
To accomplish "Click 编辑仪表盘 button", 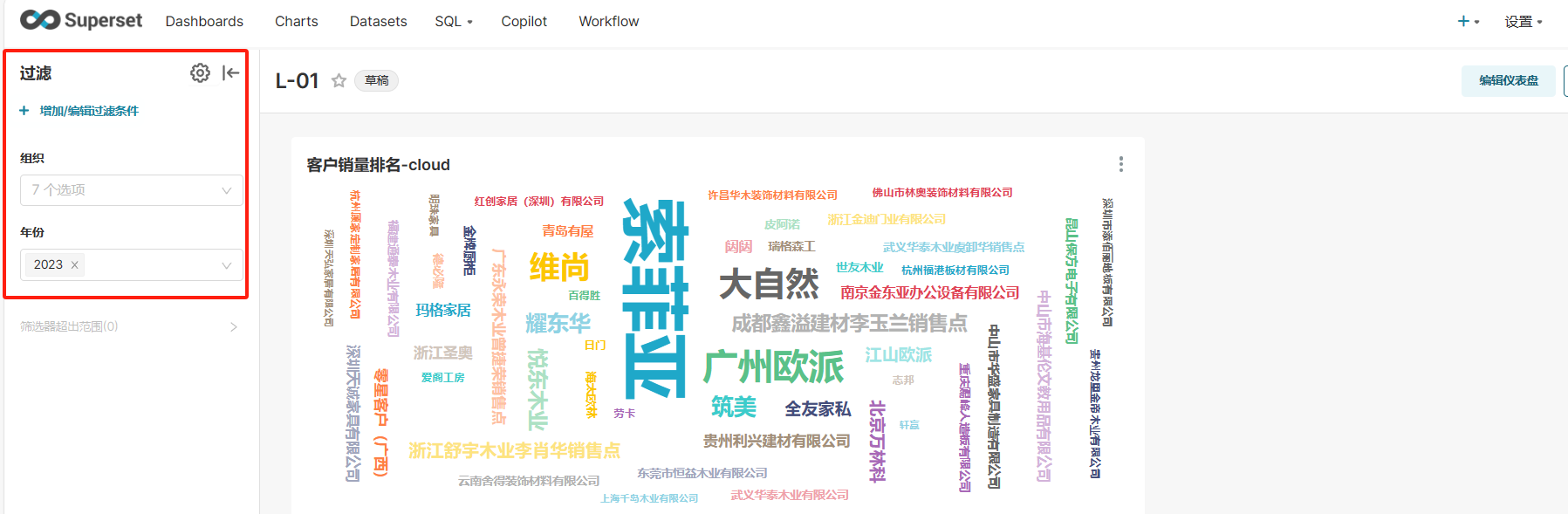I will click(1509, 80).
